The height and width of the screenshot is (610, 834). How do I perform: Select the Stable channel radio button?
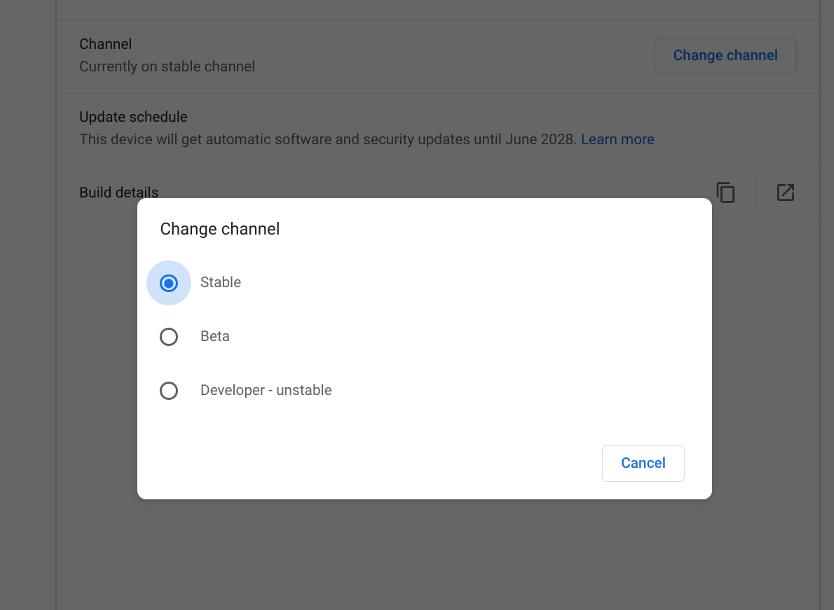pos(169,282)
